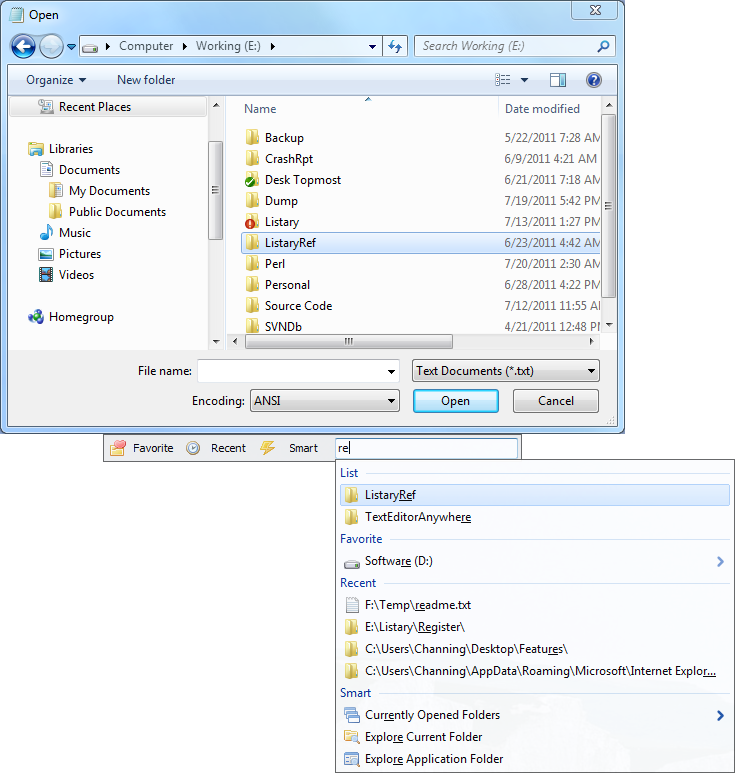Choose the Internet Explorer AppData recent entry

534,671
